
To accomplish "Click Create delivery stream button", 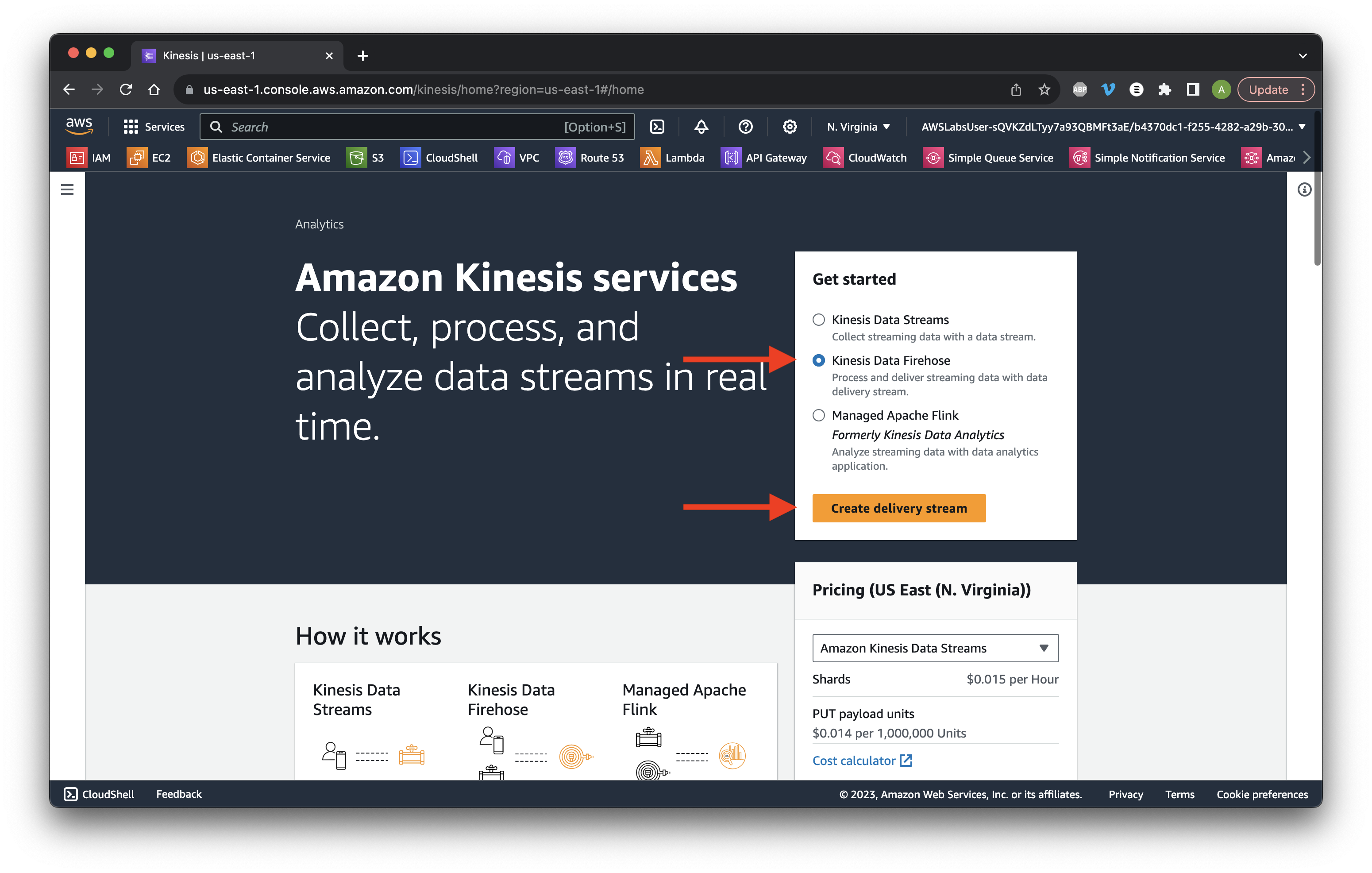I will 898,508.
